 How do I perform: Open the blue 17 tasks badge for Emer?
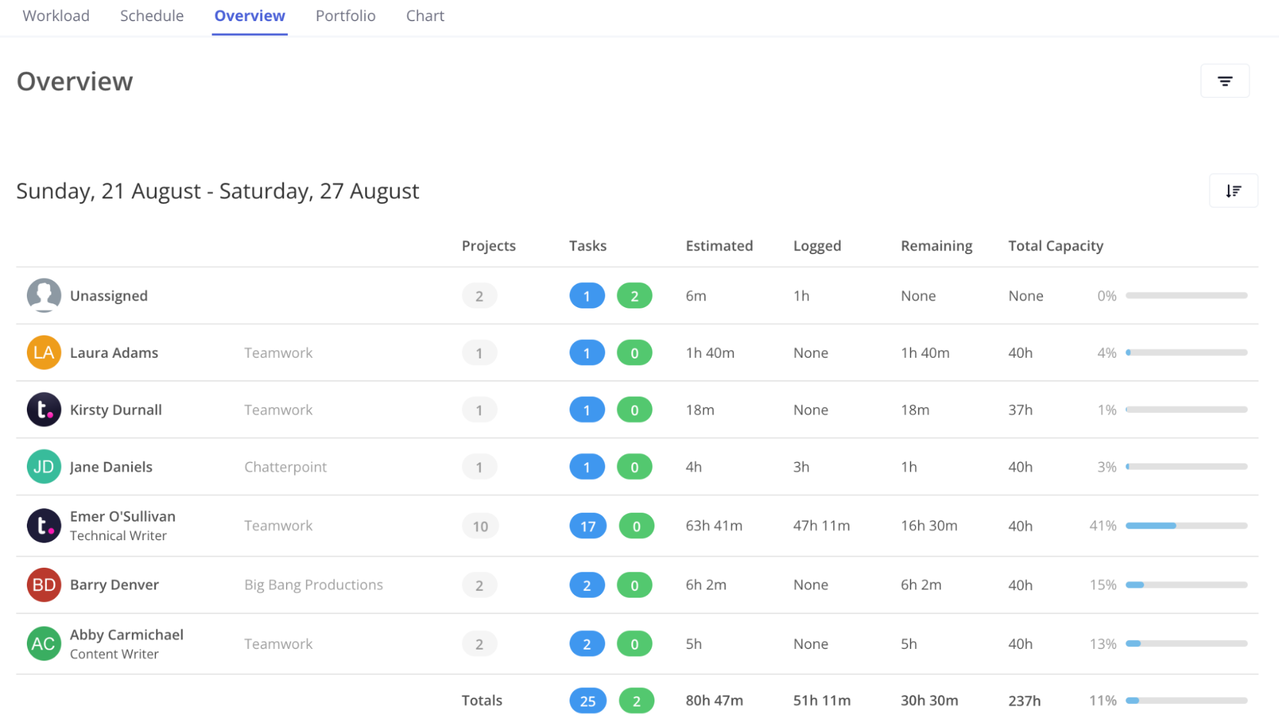tap(587, 525)
